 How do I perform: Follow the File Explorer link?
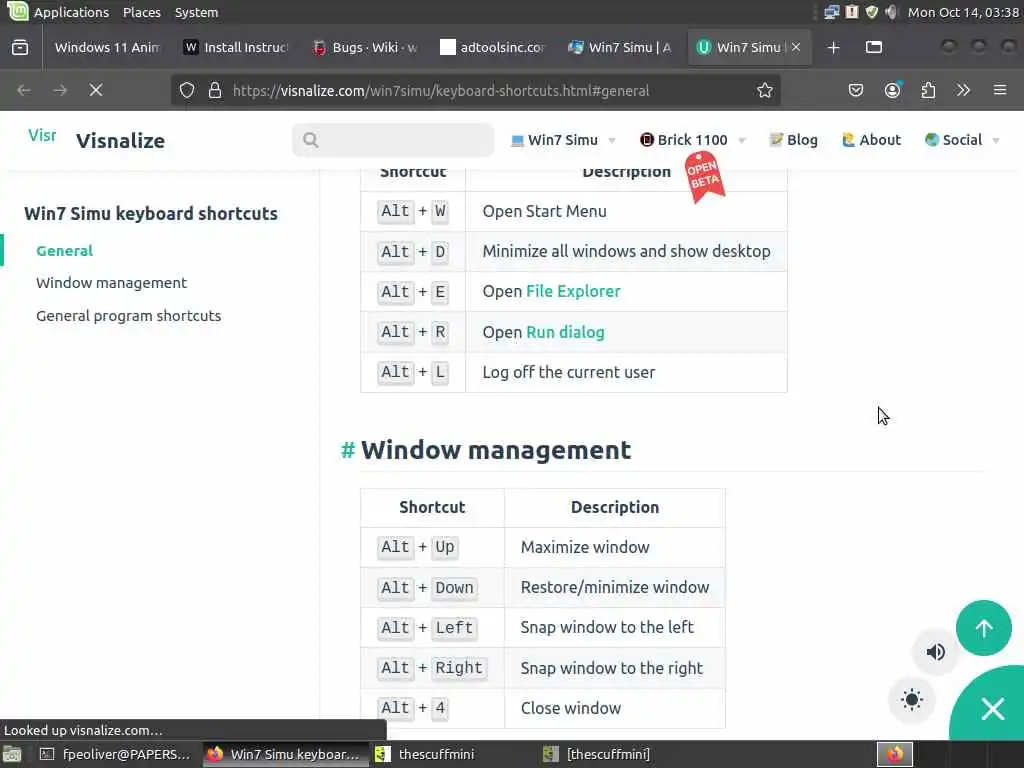pyautogui.click(x=573, y=291)
